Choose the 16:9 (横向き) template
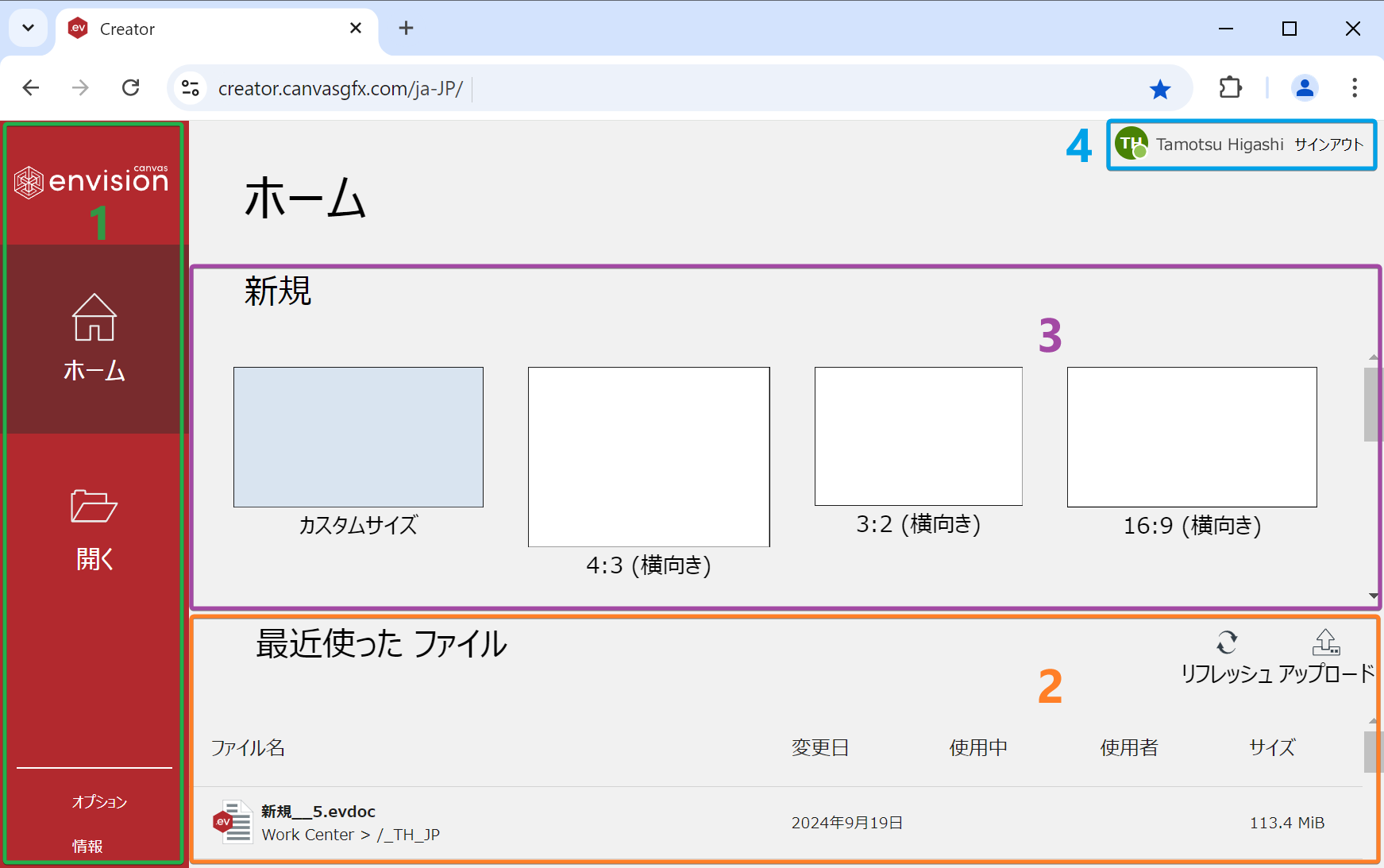 (x=1192, y=437)
